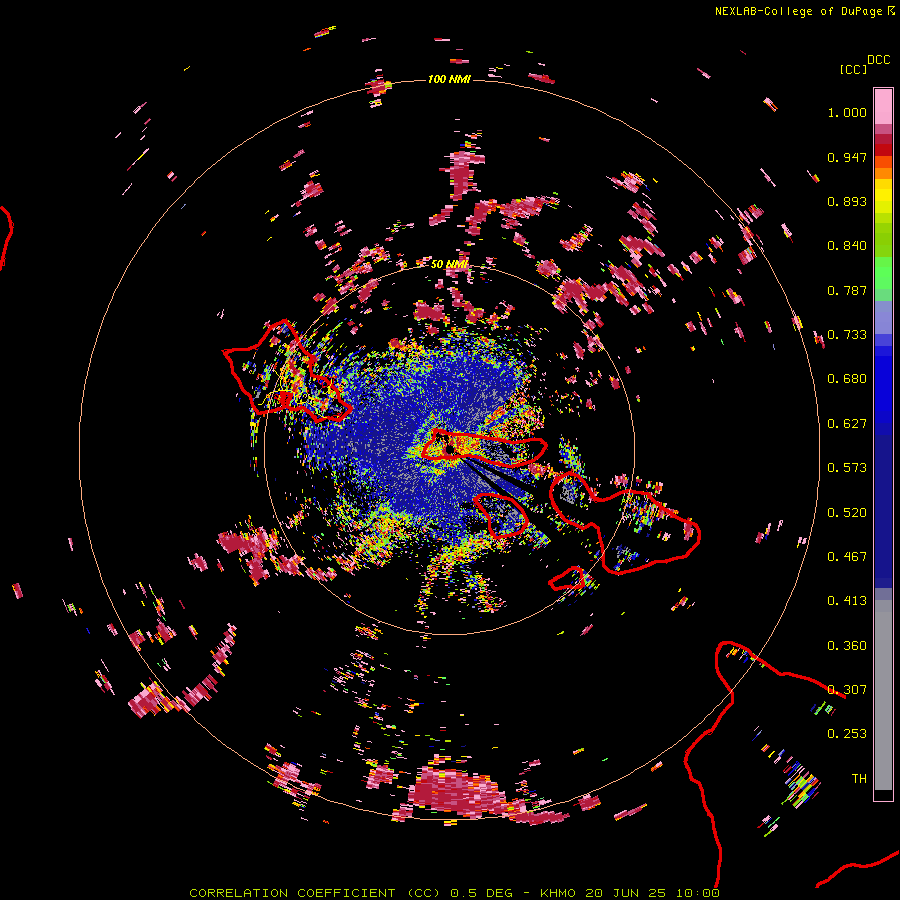The width and height of the screenshot is (900, 900).
Task: Select the 0.893 scale value
Action: 847,201
